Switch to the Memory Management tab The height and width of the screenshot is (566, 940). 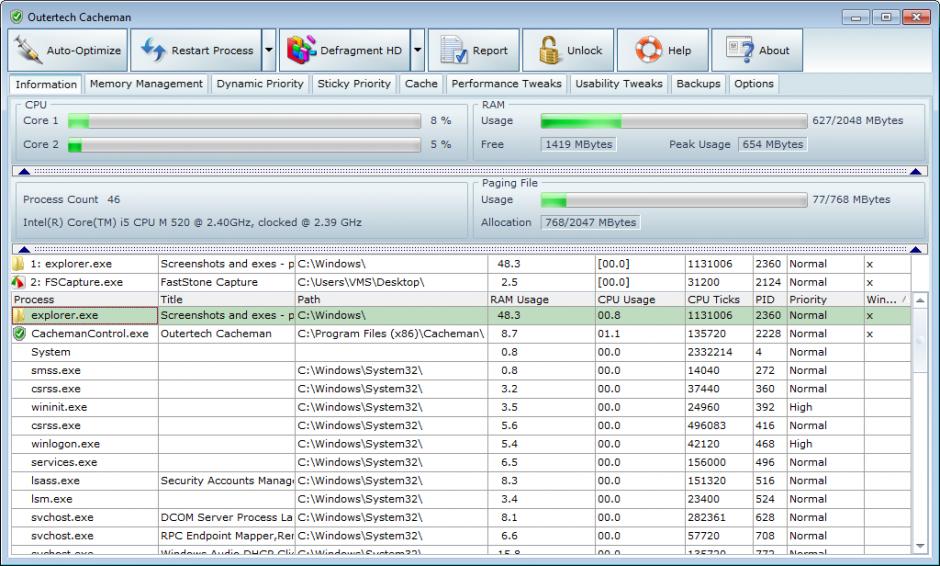pos(146,84)
